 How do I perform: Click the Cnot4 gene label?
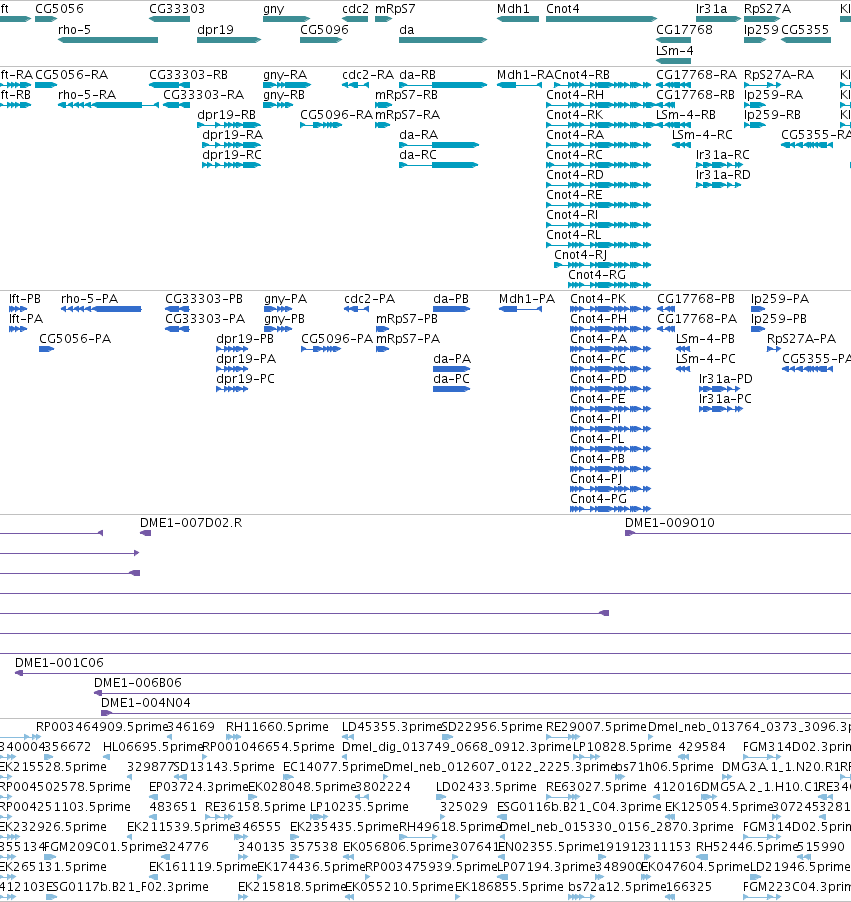point(563,9)
